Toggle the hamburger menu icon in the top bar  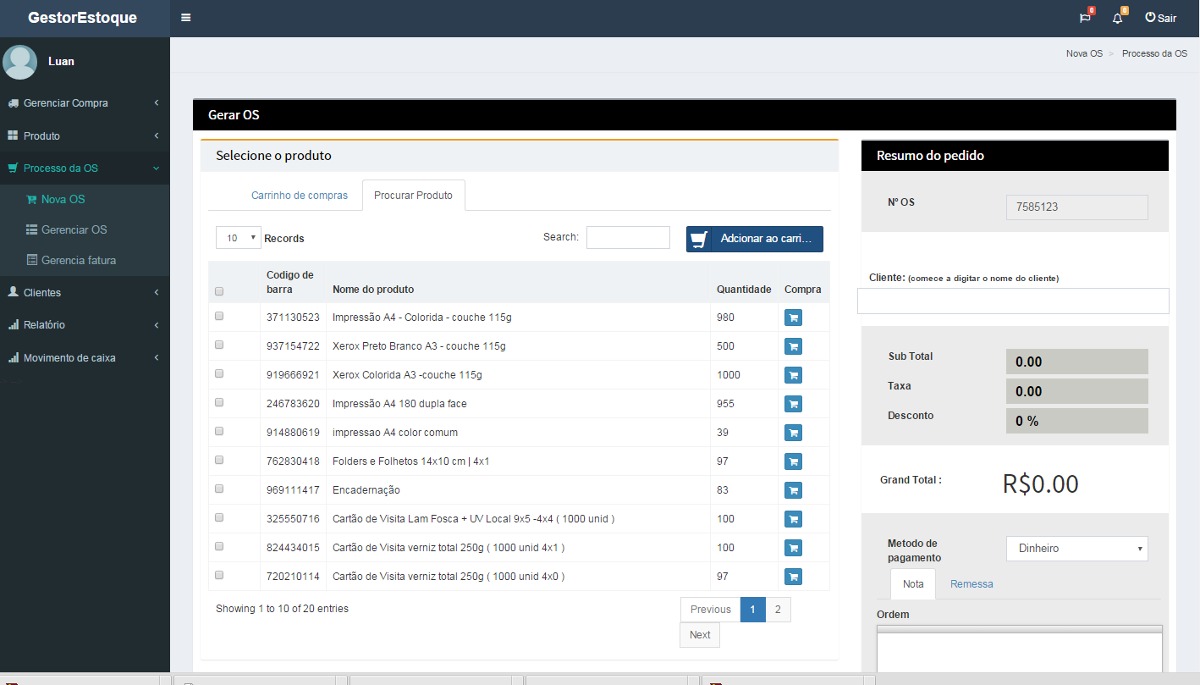click(x=185, y=17)
